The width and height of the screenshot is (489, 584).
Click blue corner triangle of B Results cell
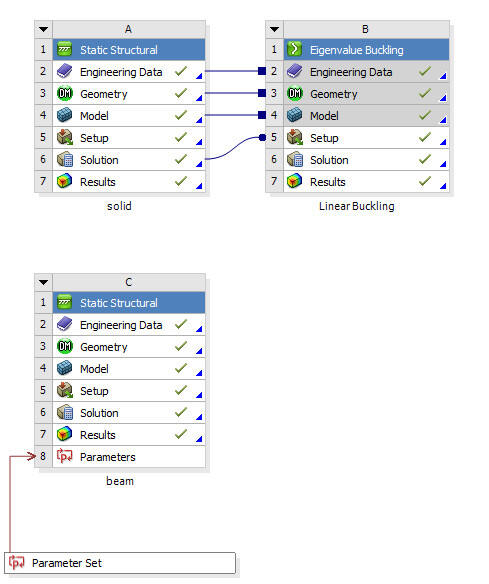(443, 186)
